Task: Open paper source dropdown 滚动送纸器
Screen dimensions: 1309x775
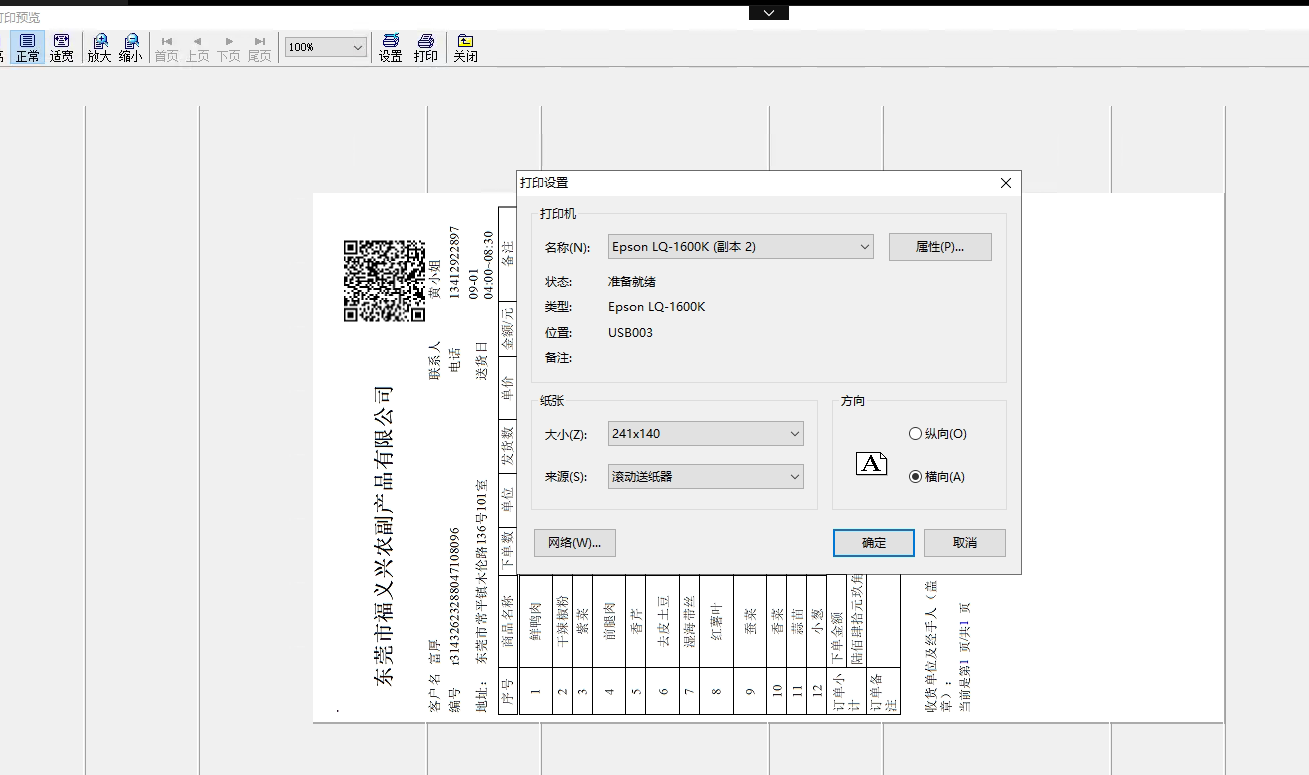Action: [706, 477]
